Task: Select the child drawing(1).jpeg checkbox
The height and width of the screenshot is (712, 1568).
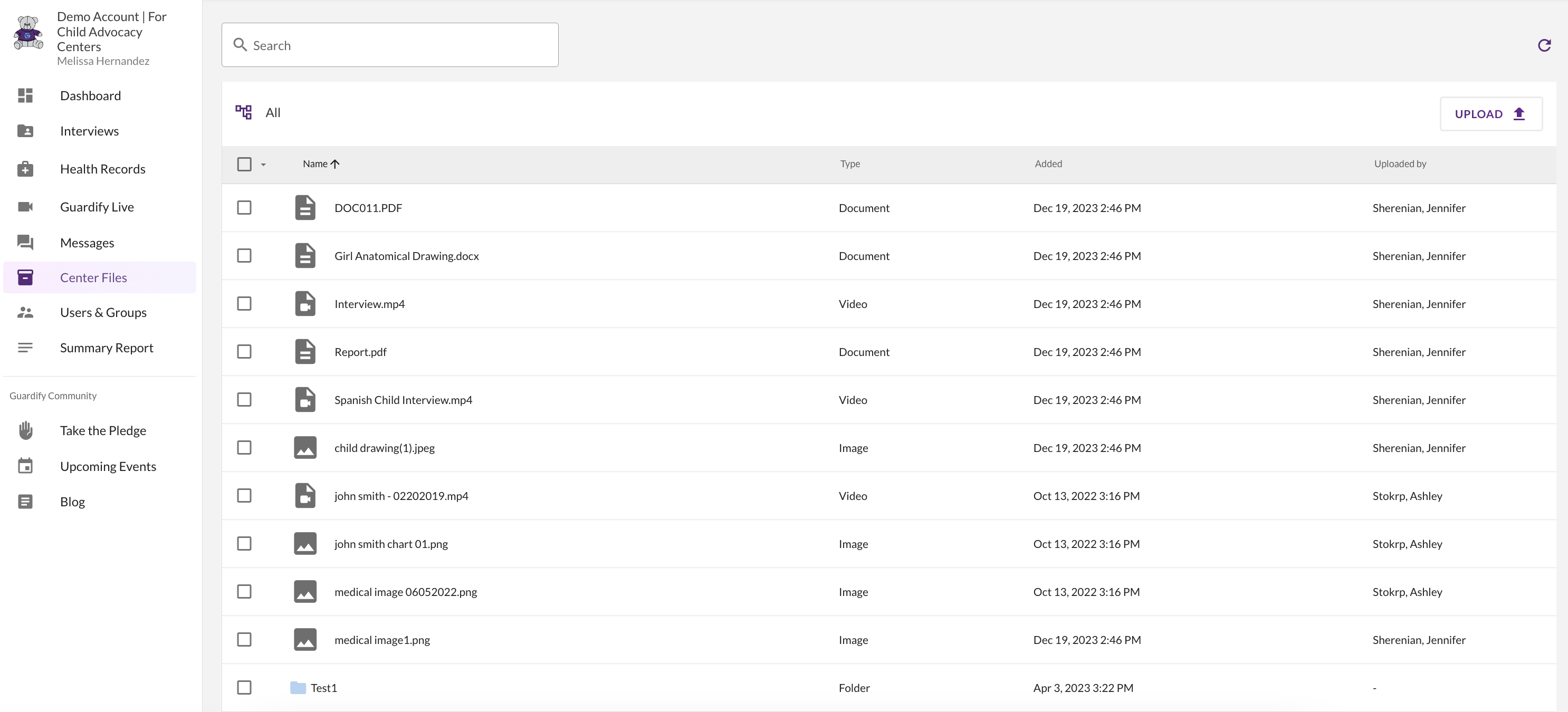Action: coord(244,448)
